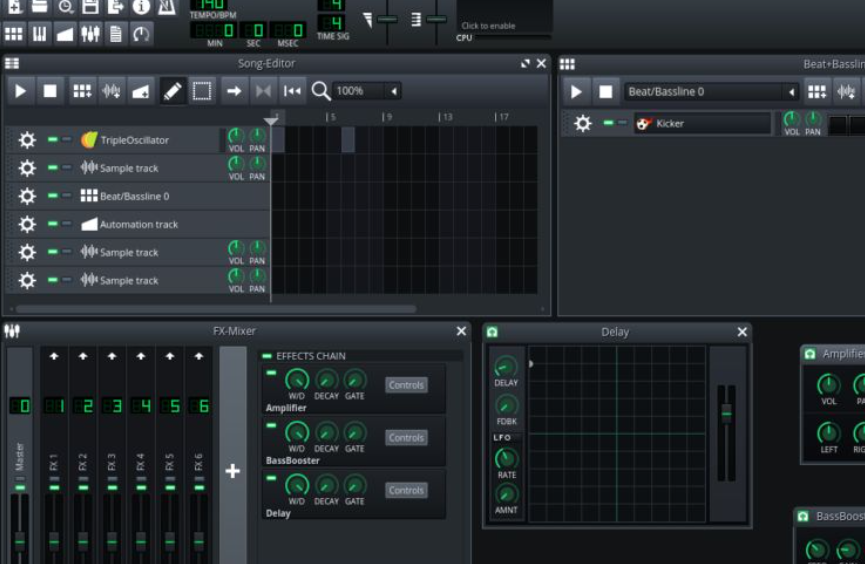Stop playback in Song-Editor
The height and width of the screenshot is (564, 865).
coord(50,91)
